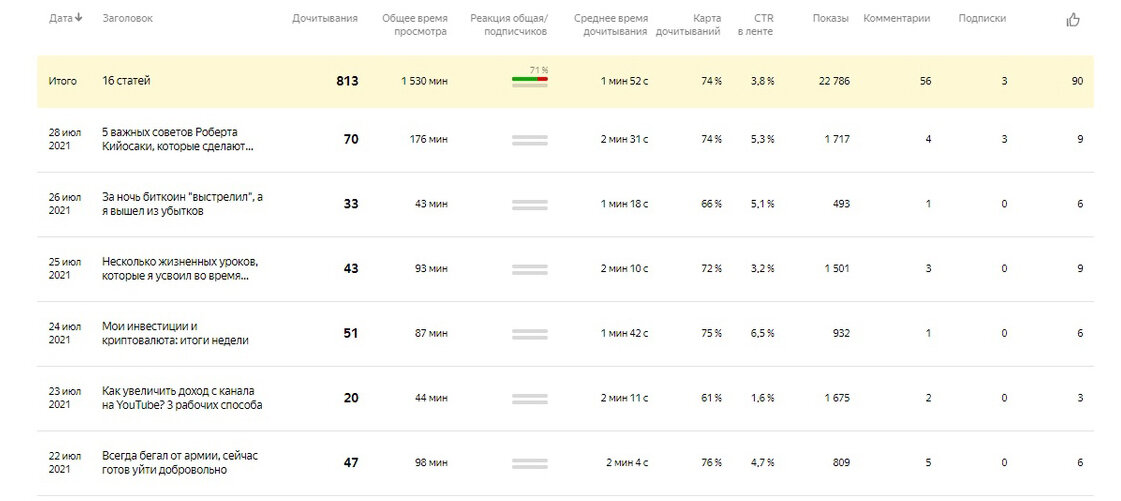The height and width of the screenshot is (501, 1121).
Task: Click impressions value 809
Action: (x=841, y=462)
